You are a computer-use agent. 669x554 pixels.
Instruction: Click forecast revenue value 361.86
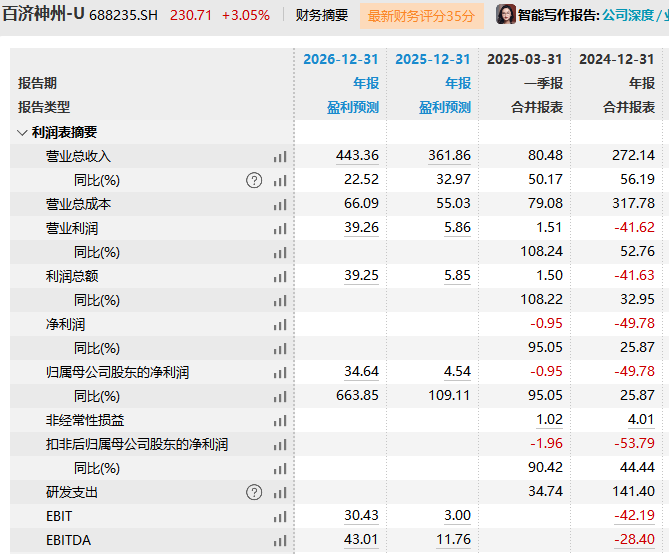[449, 155]
